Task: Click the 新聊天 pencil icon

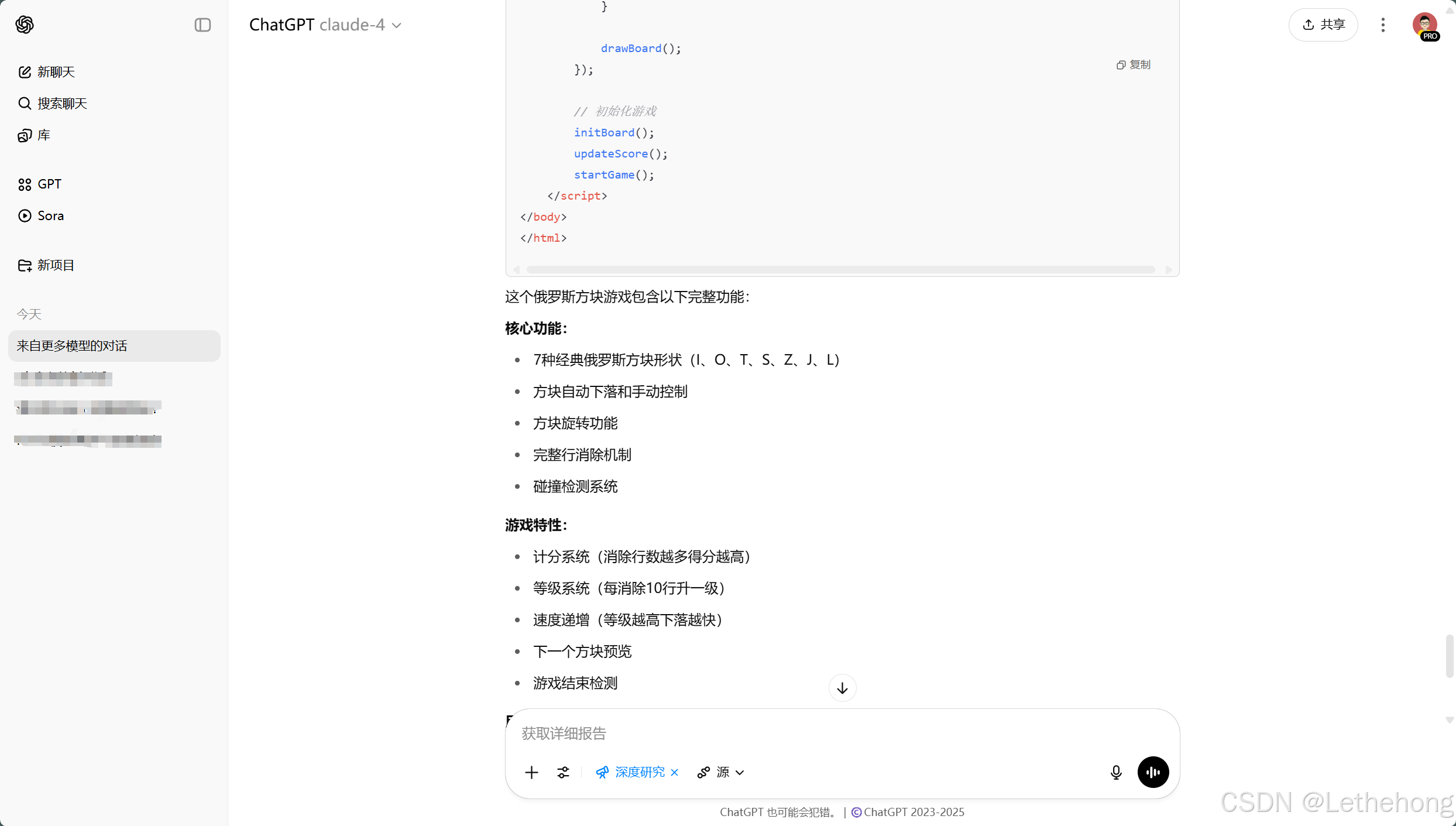Action: click(25, 72)
